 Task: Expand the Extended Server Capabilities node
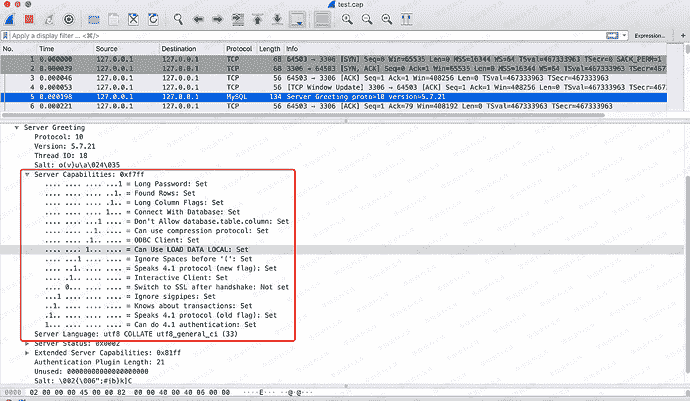27,351
